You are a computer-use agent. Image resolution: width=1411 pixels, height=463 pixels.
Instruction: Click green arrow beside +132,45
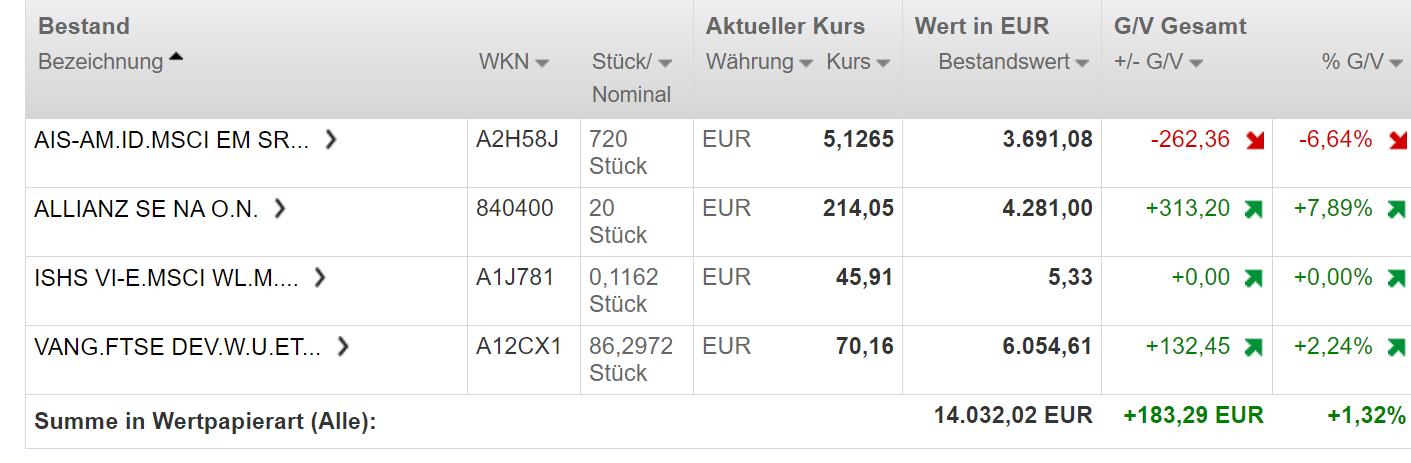1253,348
